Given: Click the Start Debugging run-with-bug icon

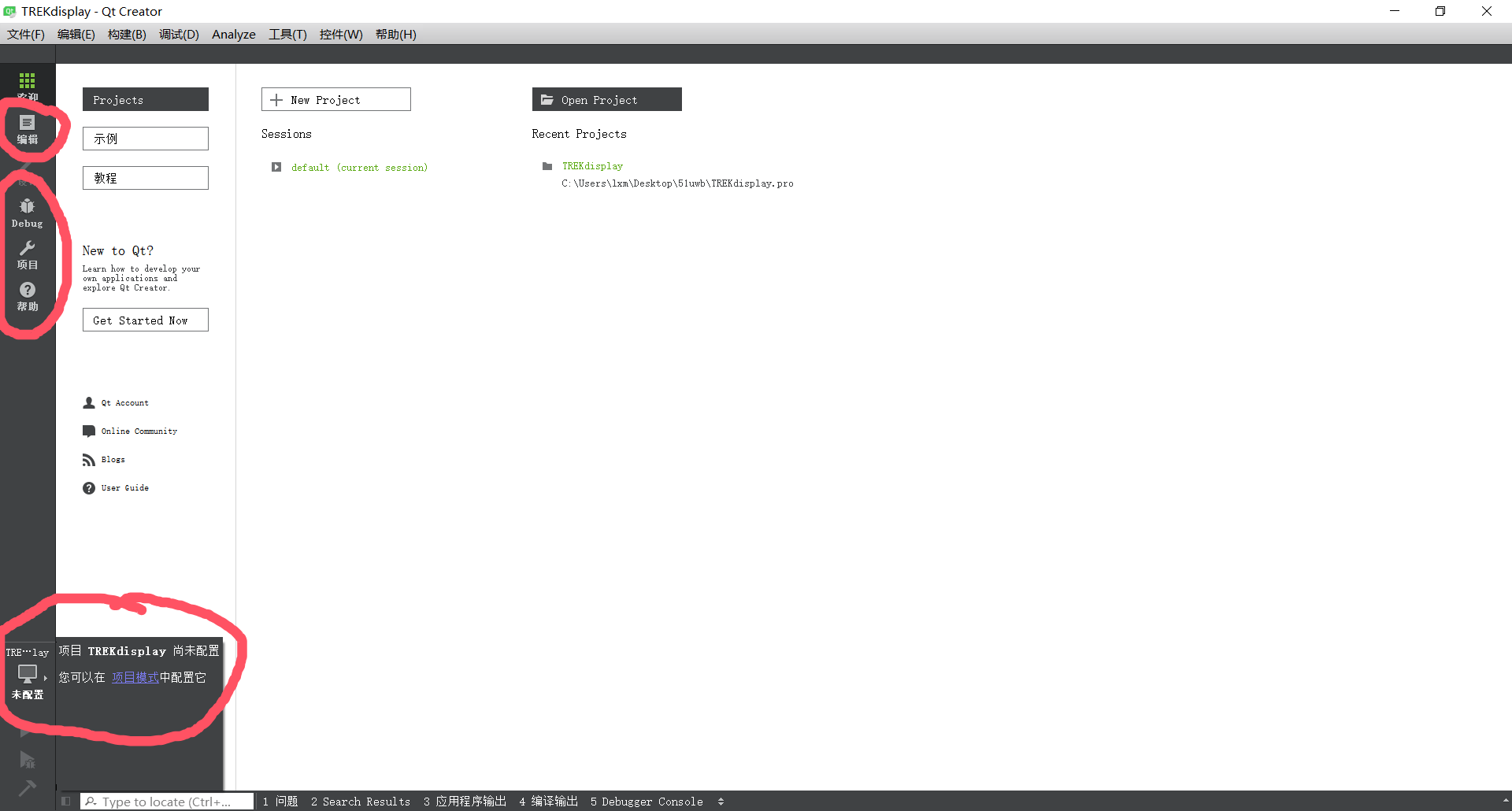Looking at the screenshot, I should [27, 760].
